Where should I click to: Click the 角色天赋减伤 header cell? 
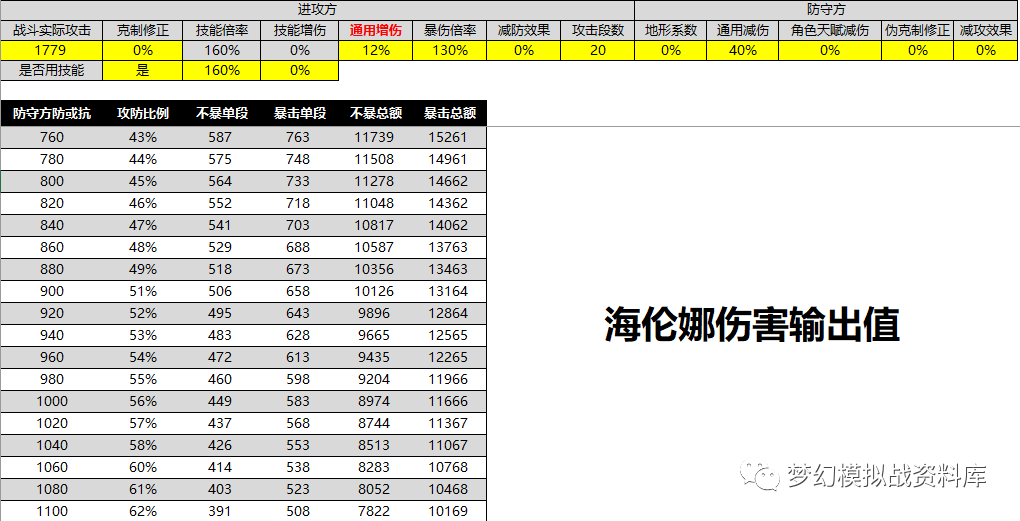(830, 31)
